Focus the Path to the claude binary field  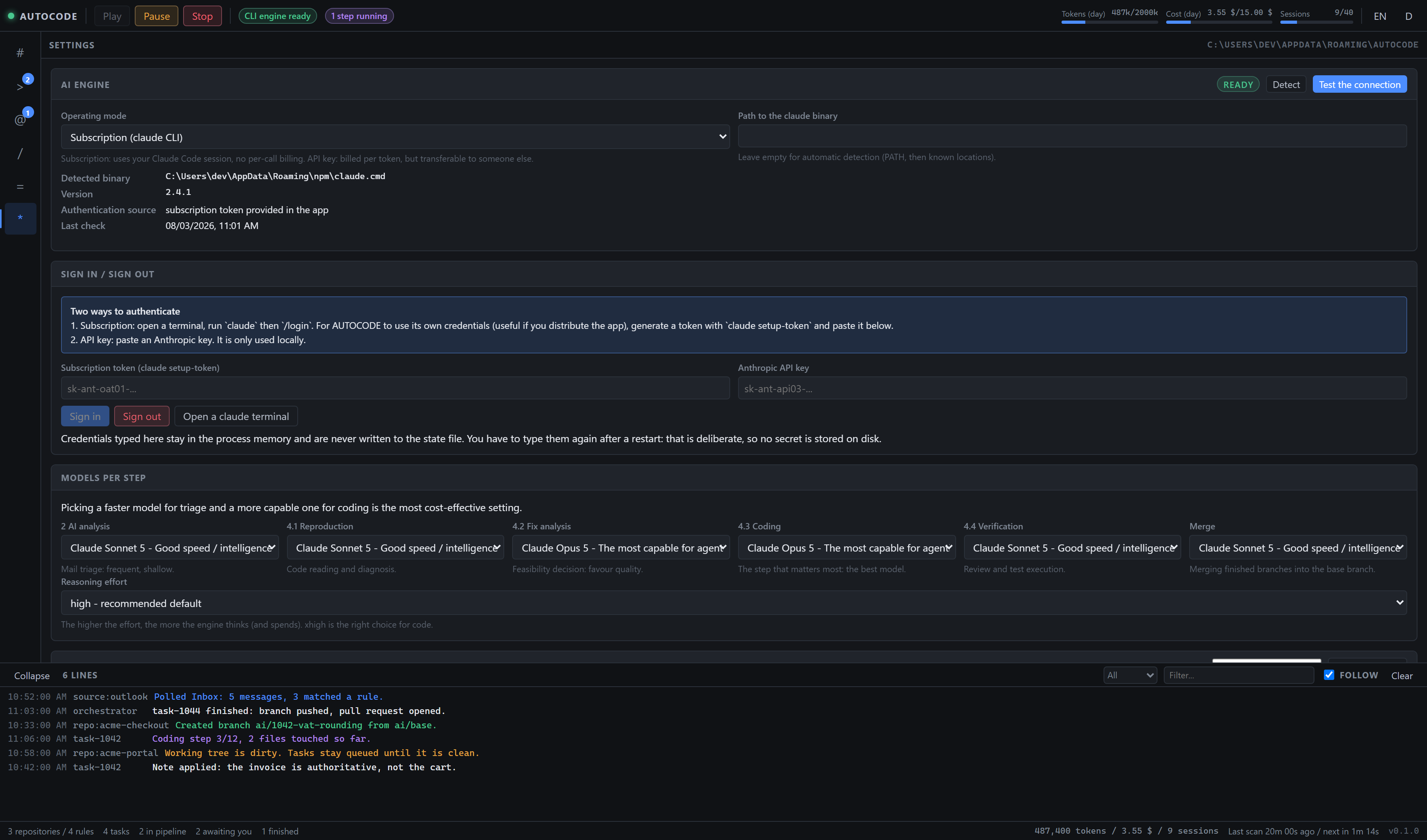[1072, 136]
